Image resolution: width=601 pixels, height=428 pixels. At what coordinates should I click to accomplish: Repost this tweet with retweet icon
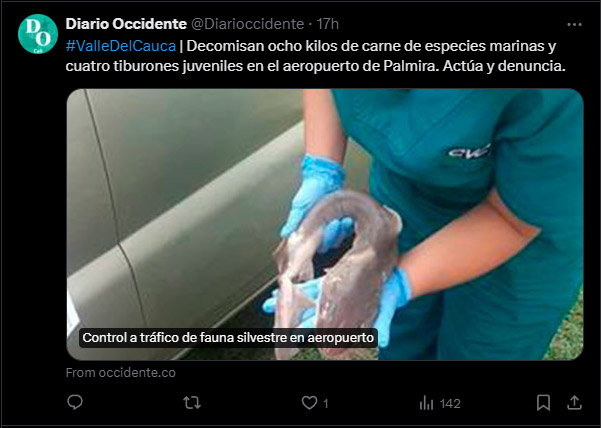point(192,403)
